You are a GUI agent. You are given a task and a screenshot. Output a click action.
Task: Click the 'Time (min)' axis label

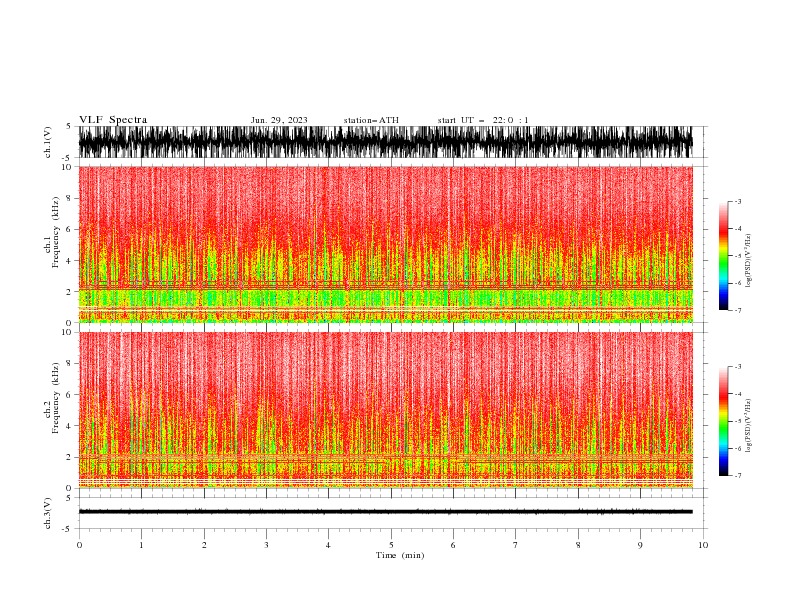(400, 555)
